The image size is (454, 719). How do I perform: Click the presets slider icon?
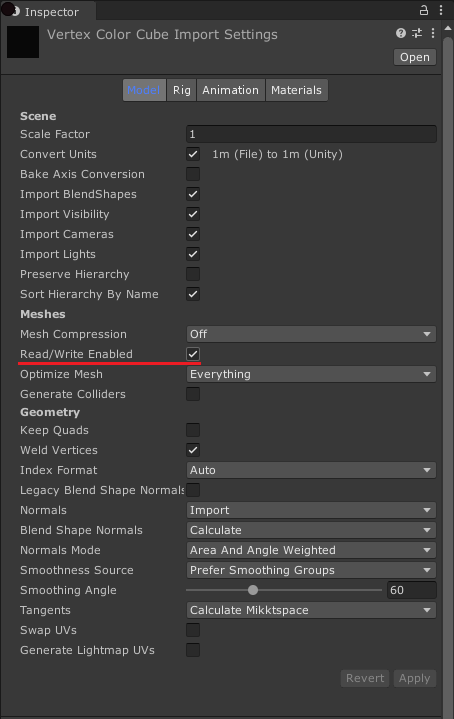[417, 33]
